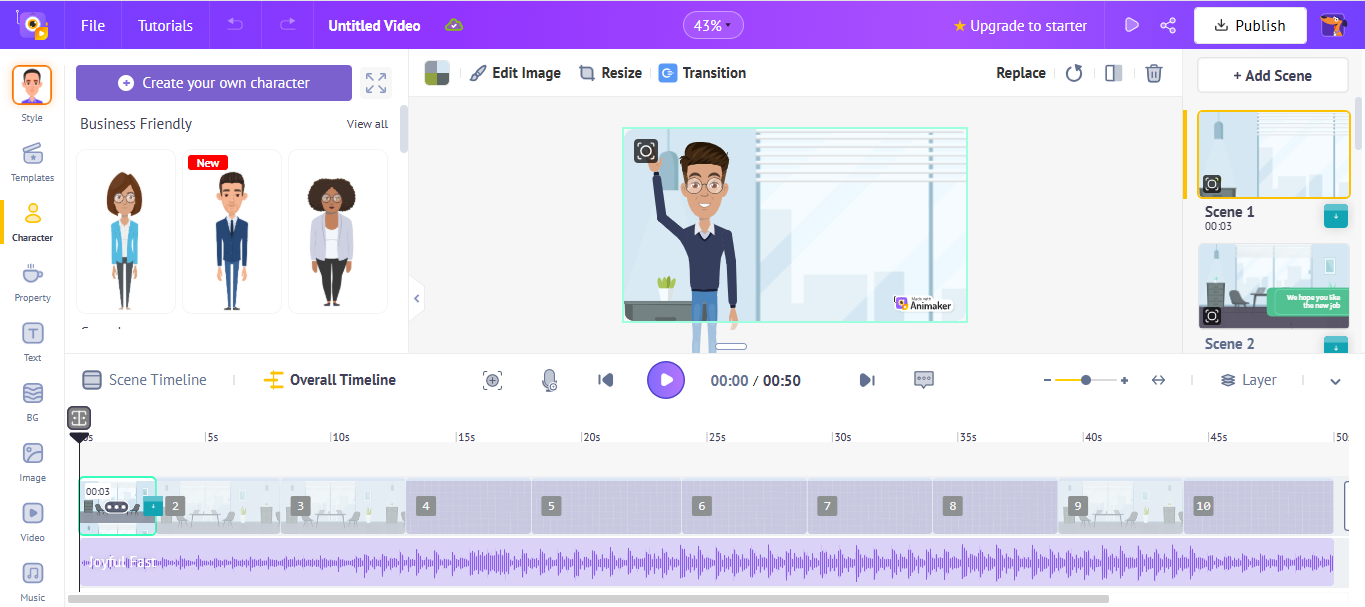The width and height of the screenshot is (1365, 607).
Task: Undo the last action
Action: [234, 25]
